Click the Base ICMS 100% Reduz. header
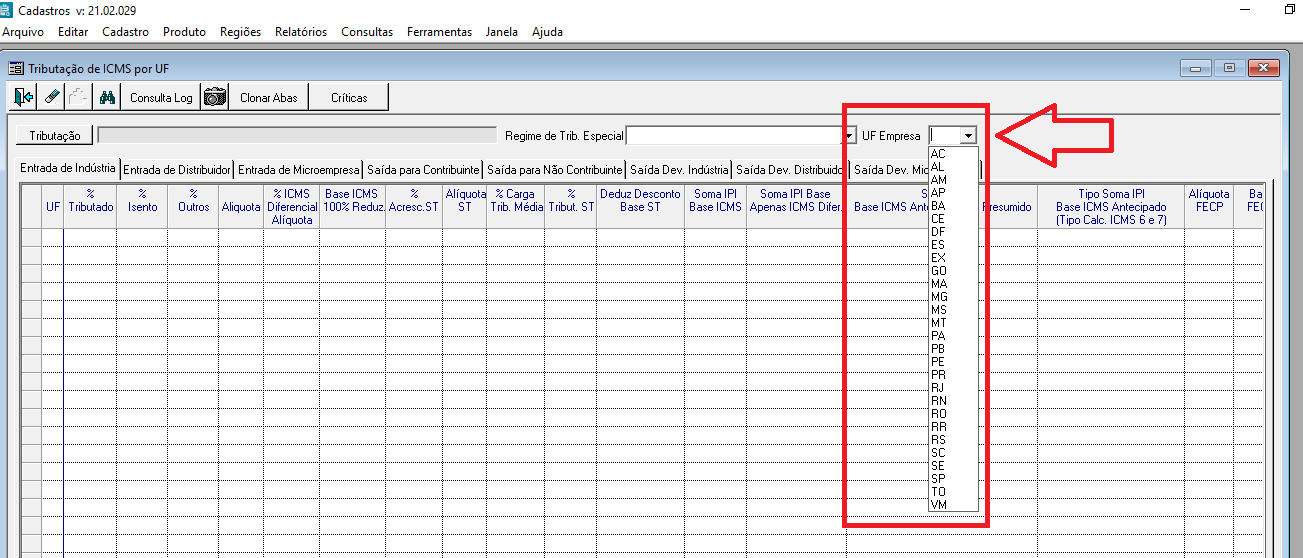The width and height of the screenshot is (1303, 558). (352, 207)
